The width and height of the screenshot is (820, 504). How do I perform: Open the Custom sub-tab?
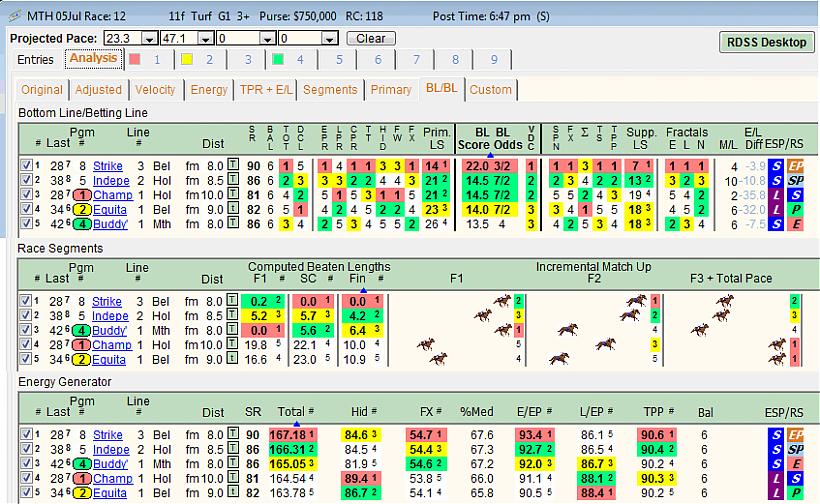(x=491, y=89)
